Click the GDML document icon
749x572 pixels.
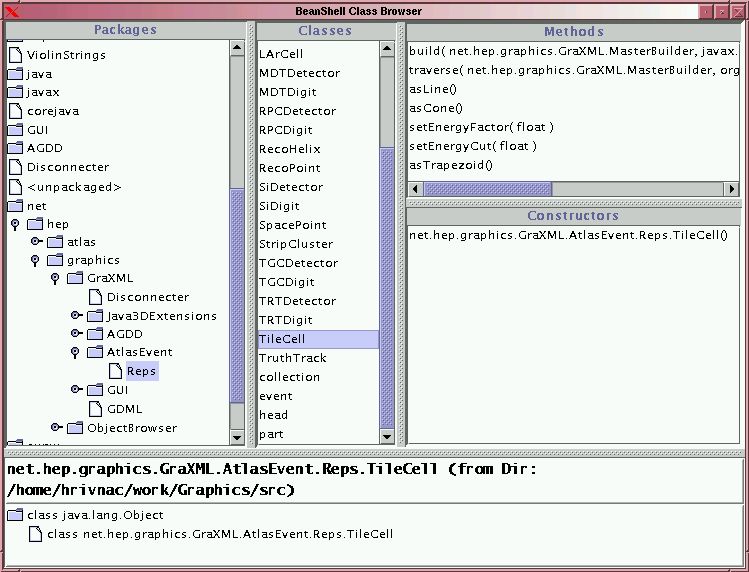coord(95,409)
